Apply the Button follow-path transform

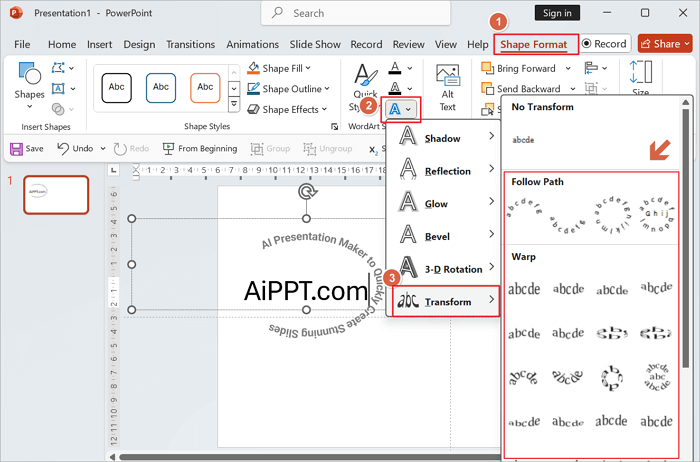(656, 214)
